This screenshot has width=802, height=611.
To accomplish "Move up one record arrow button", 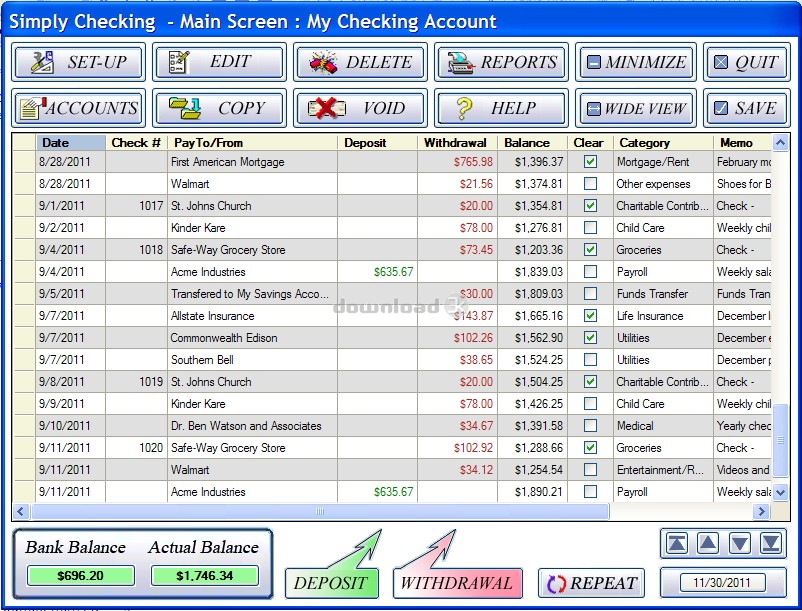I will point(708,543).
